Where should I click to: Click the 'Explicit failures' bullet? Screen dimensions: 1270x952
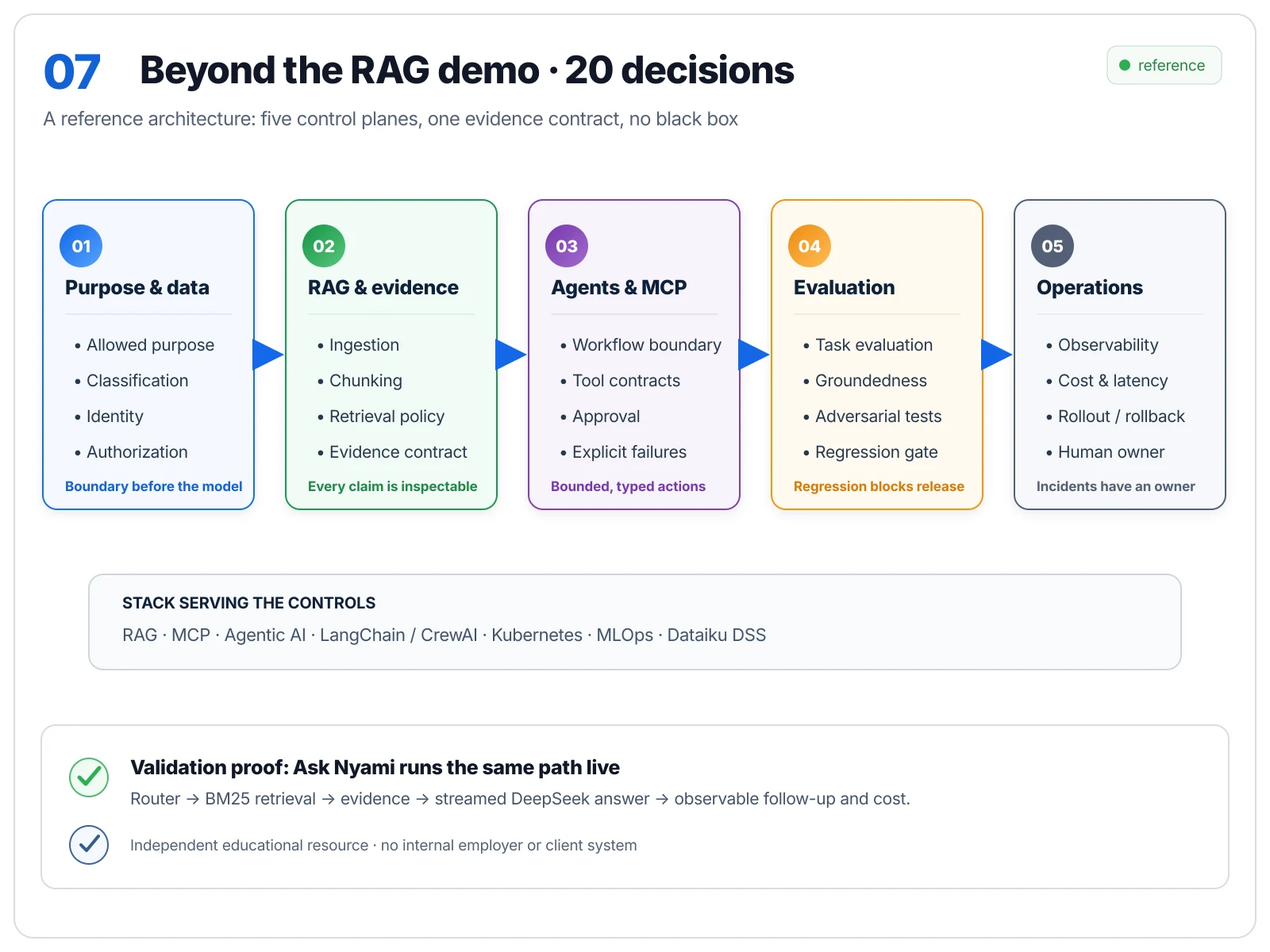623,452
